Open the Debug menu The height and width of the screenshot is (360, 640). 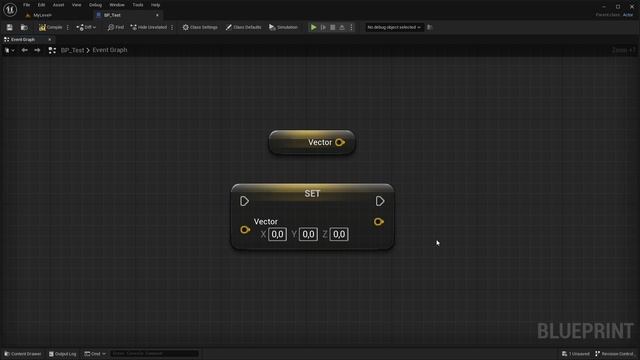click(x=95, y=5)
